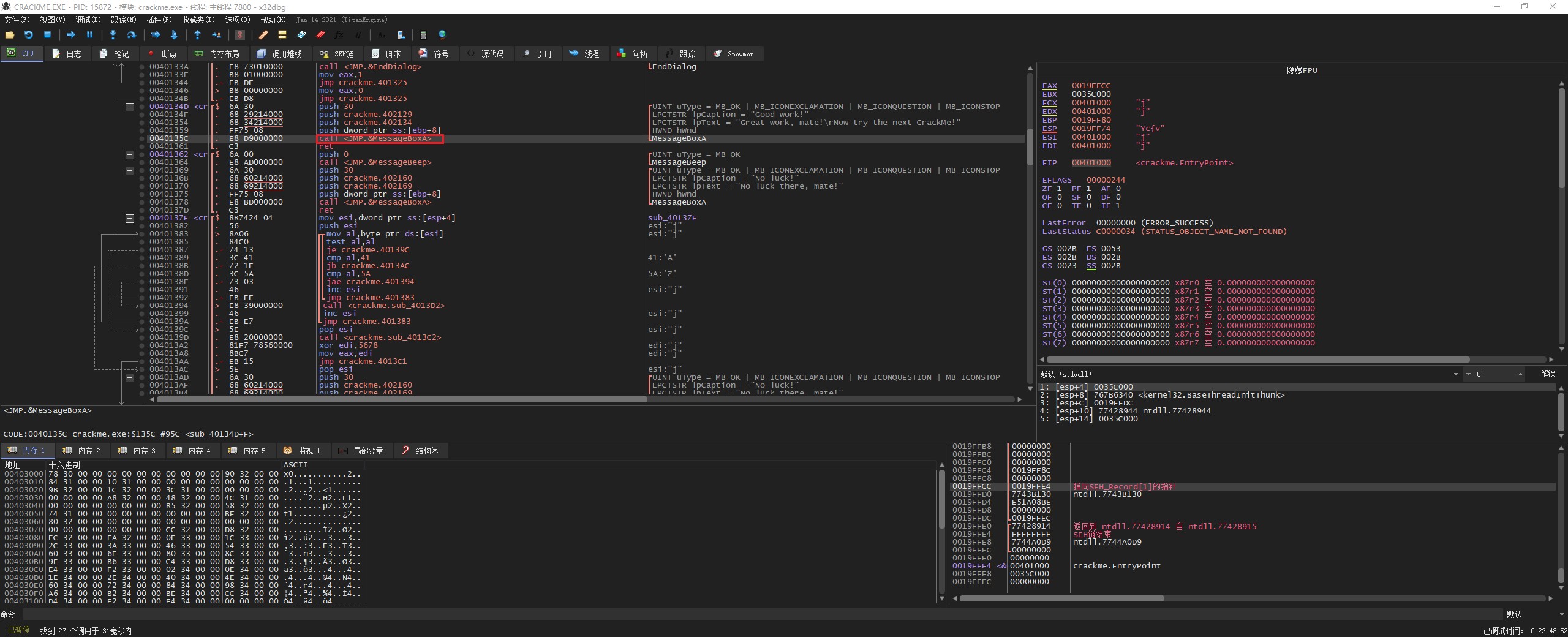
Task: Collapse the function block at 0040137E
Action: (129, 218)
